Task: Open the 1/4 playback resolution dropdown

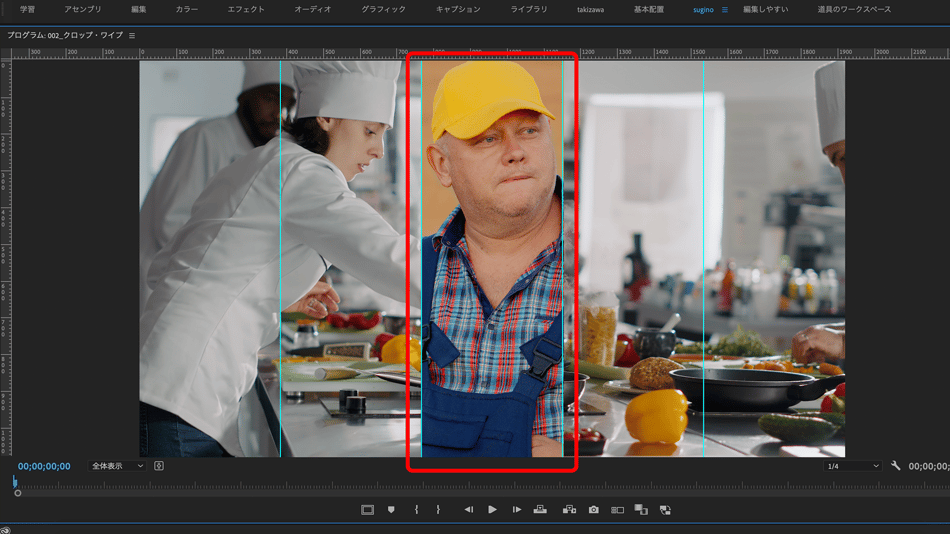Action: (852, 466)
